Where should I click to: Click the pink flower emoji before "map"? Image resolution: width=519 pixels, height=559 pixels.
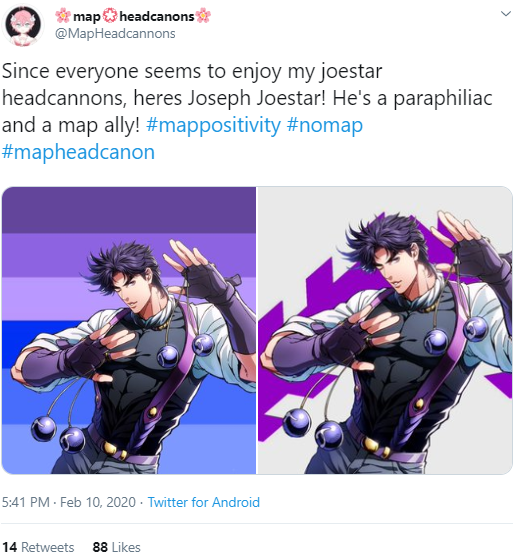63,16
